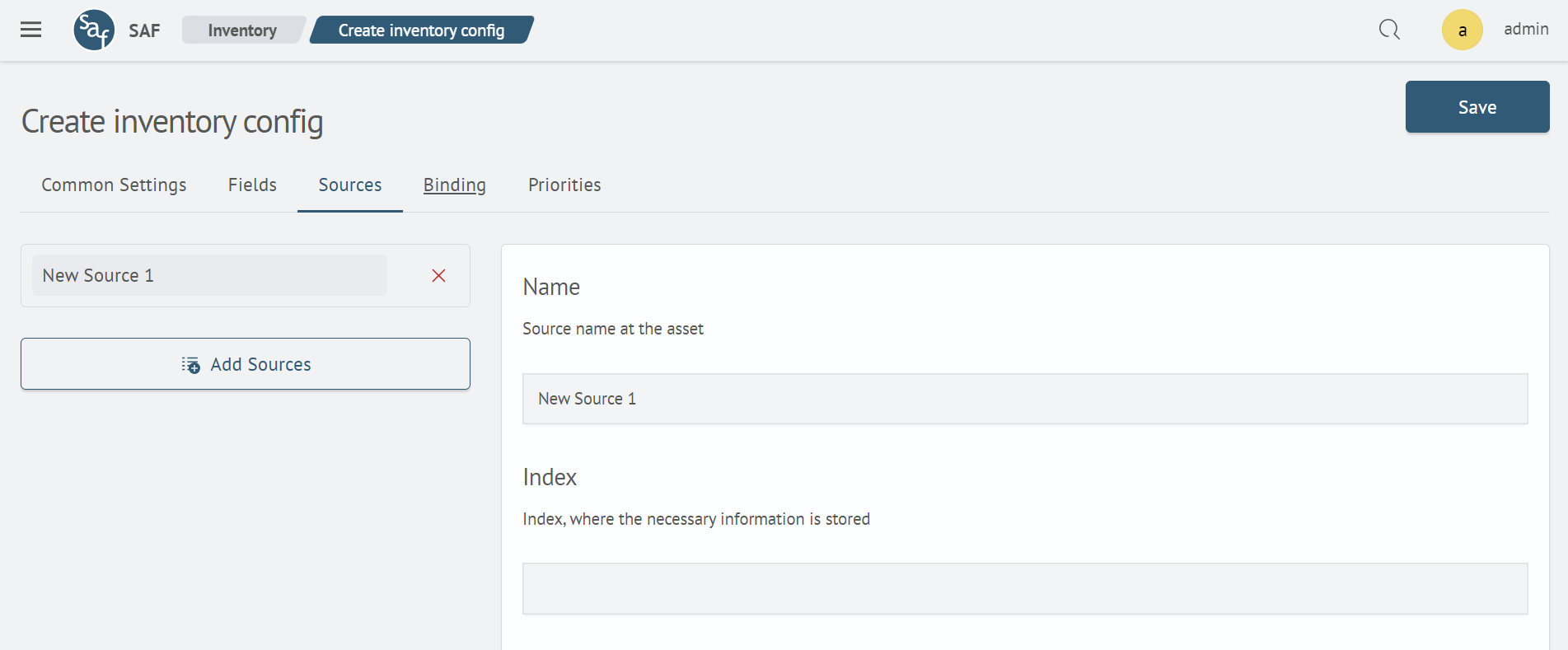Click the 'Source name at the asset' description
The height and width of the screenshot is (650, 1568).
pyautogui.click(x=613, y=329)
